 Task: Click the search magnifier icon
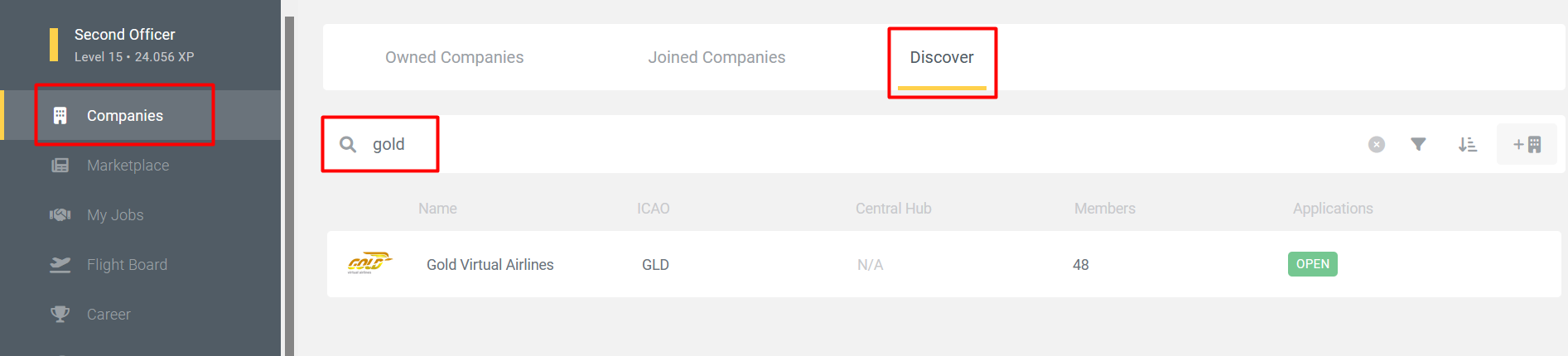pos(348,145)
